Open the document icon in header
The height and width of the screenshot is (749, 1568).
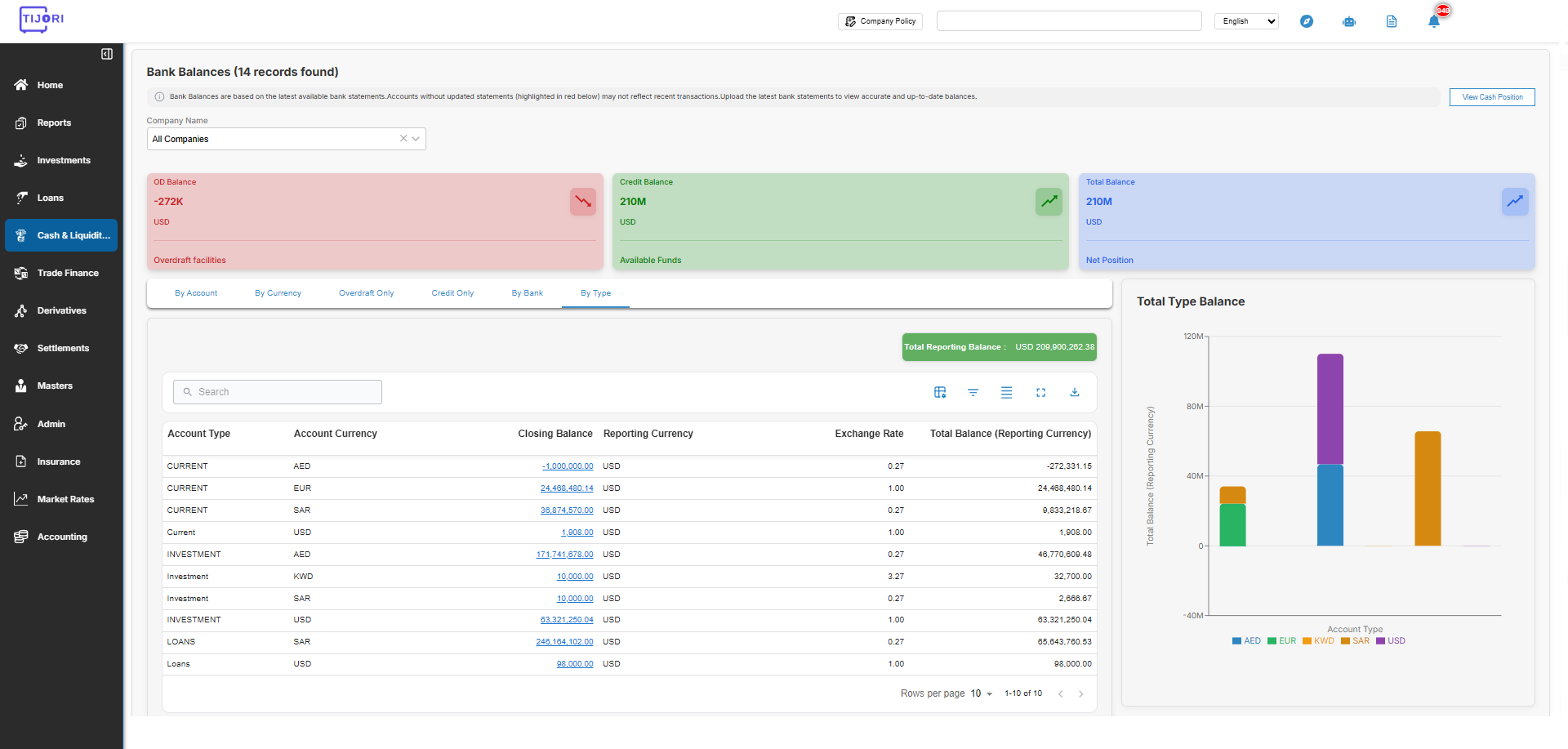click(x=1392, y=21)
